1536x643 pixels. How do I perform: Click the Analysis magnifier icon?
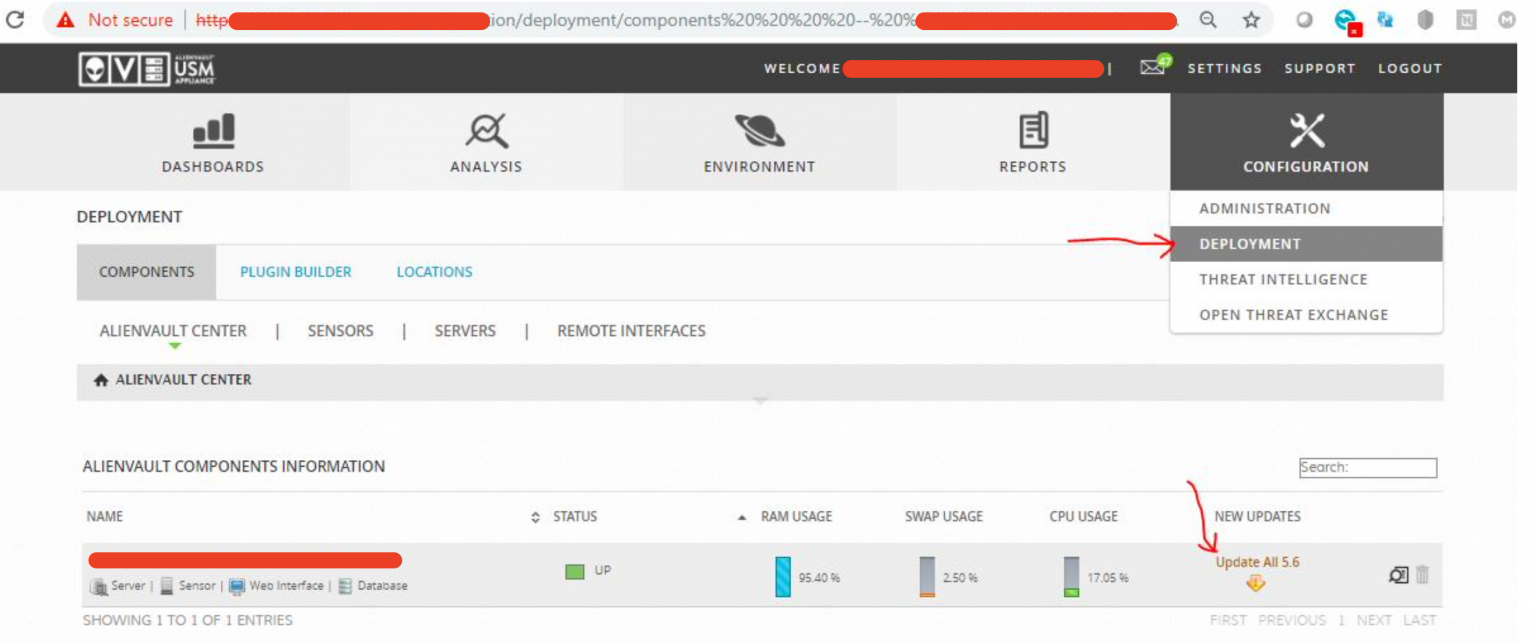[x=486, y=131]
